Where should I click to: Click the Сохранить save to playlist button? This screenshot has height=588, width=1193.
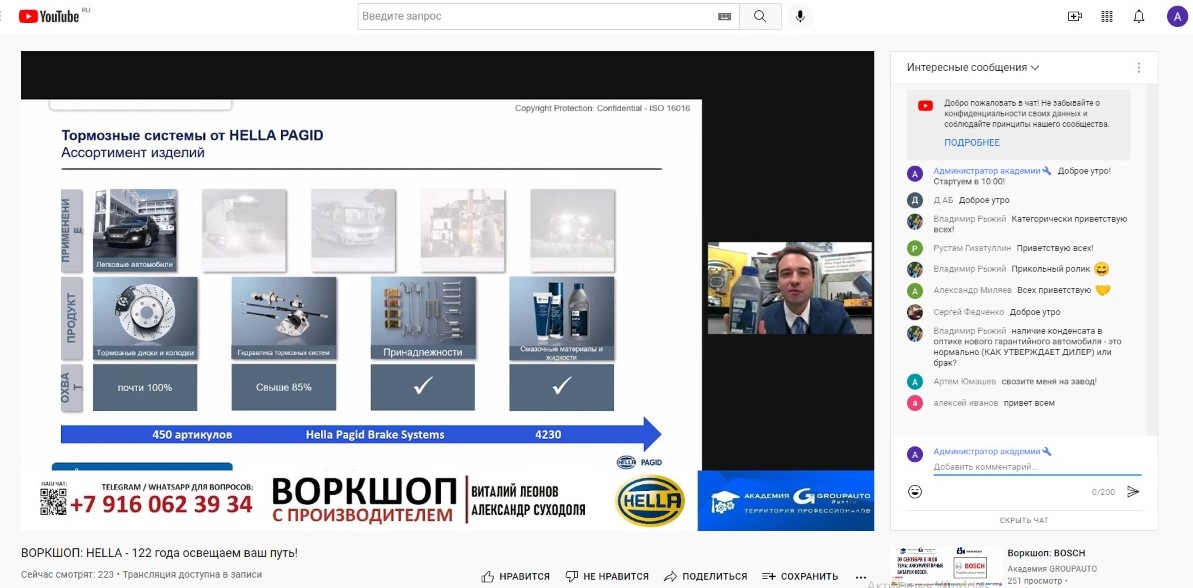click(x=800, y=576)
